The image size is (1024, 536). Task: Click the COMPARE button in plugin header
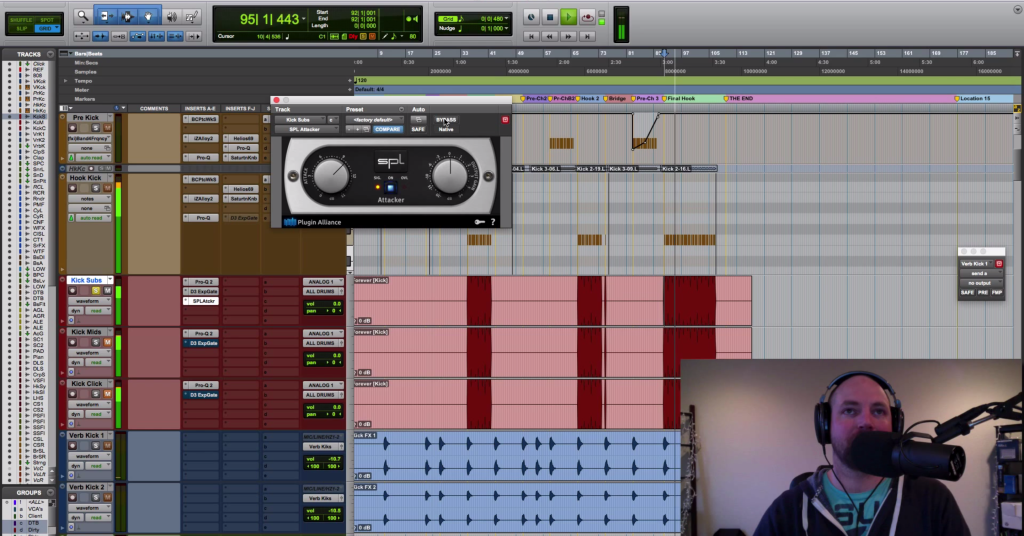(387, 129)
